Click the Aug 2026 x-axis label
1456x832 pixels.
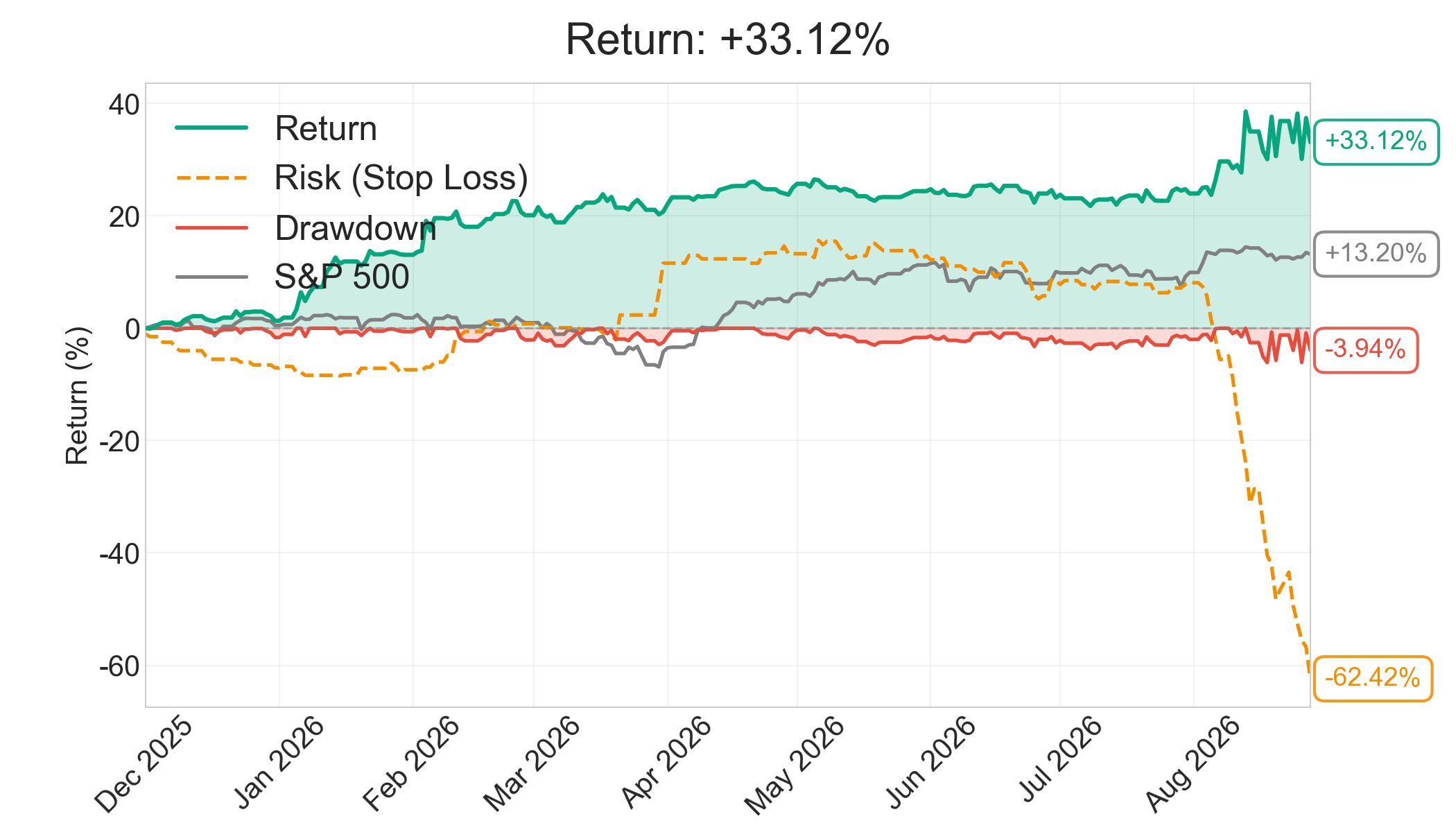pos(1193,764)
